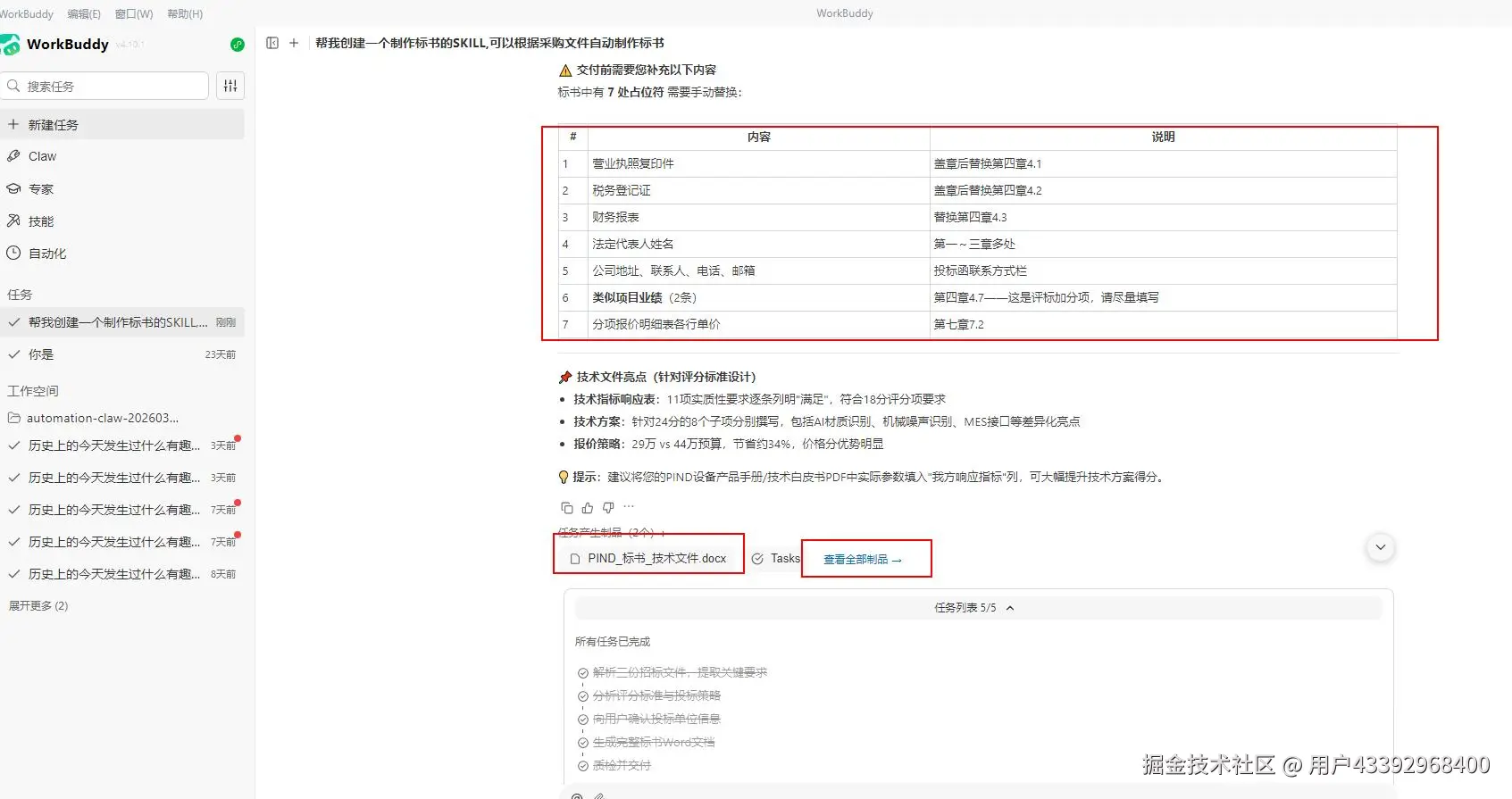This screenshot has width=1512, height=799.
Task: Expand the 展开更多 (2) tasks list
Action: tap(38, 605)
